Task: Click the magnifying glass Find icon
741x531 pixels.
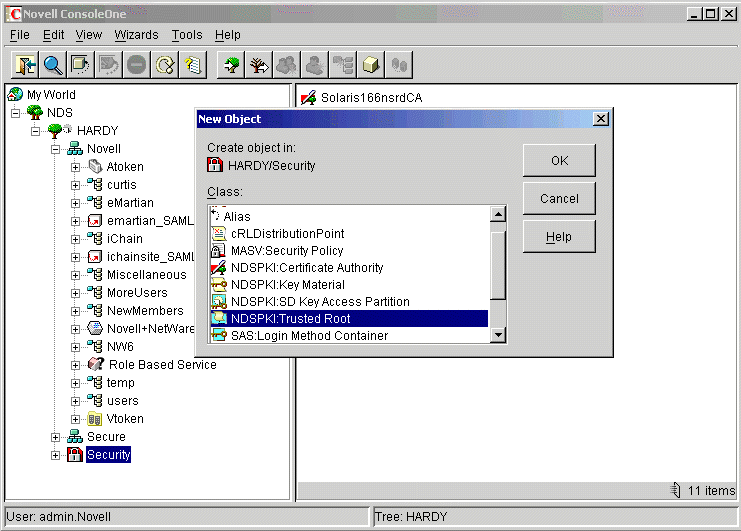Action: tap(52, 65)
